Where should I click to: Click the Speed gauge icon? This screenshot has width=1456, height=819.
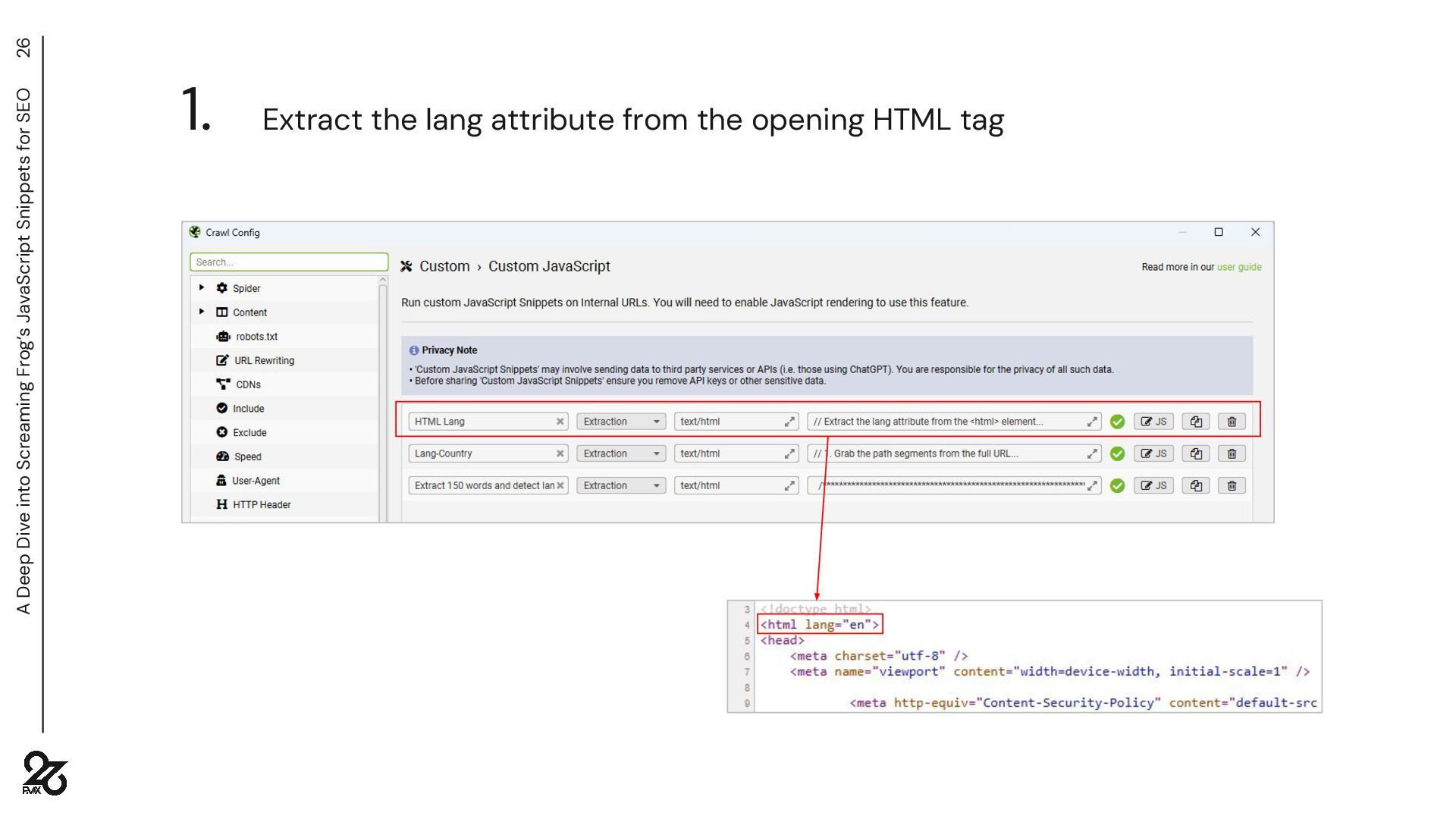coord(222,457)
